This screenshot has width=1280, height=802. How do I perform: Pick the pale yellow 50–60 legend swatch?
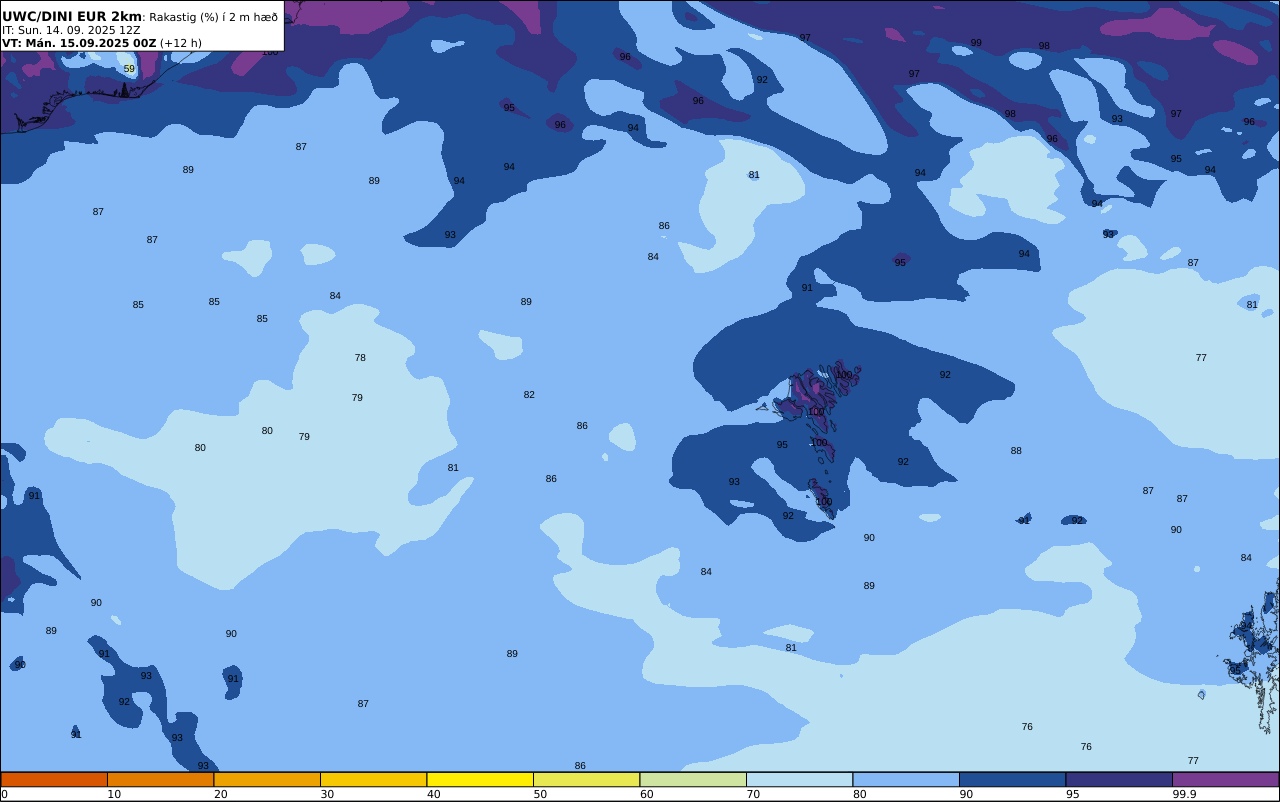tap(587, 779)
